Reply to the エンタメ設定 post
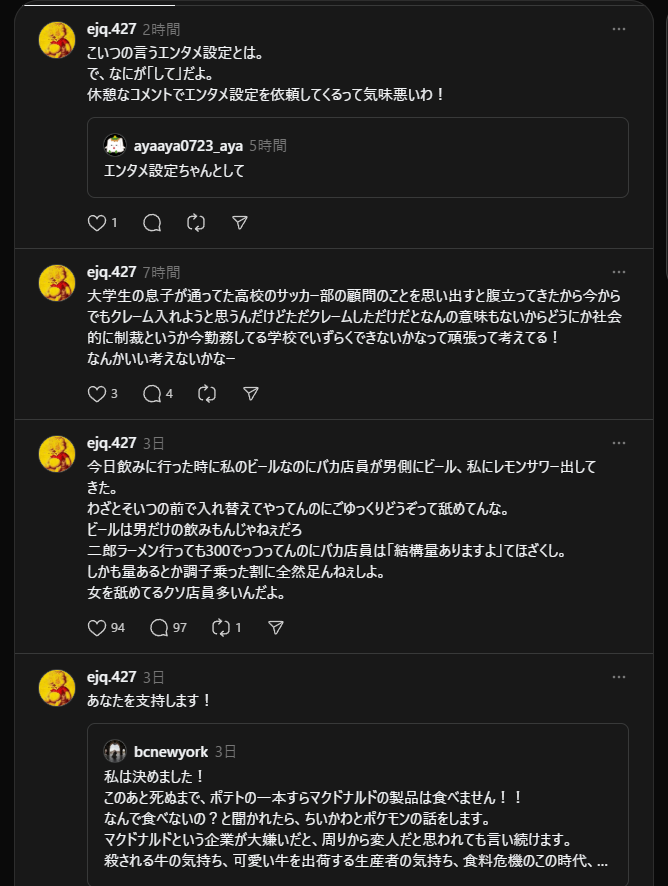Image resolution: width=668 pixels, height=886 pixels. (152, 223)
